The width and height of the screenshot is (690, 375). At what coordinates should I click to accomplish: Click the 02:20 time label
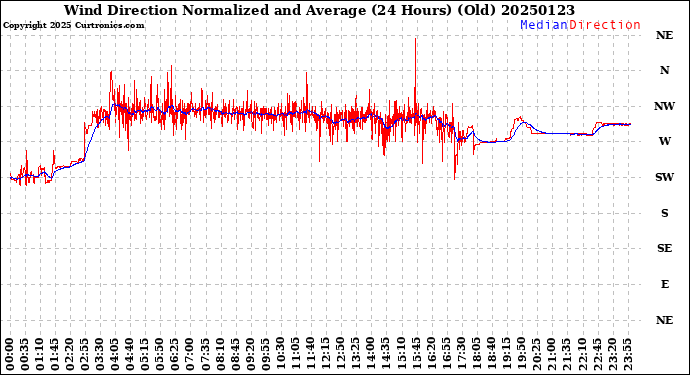[70, 355]
